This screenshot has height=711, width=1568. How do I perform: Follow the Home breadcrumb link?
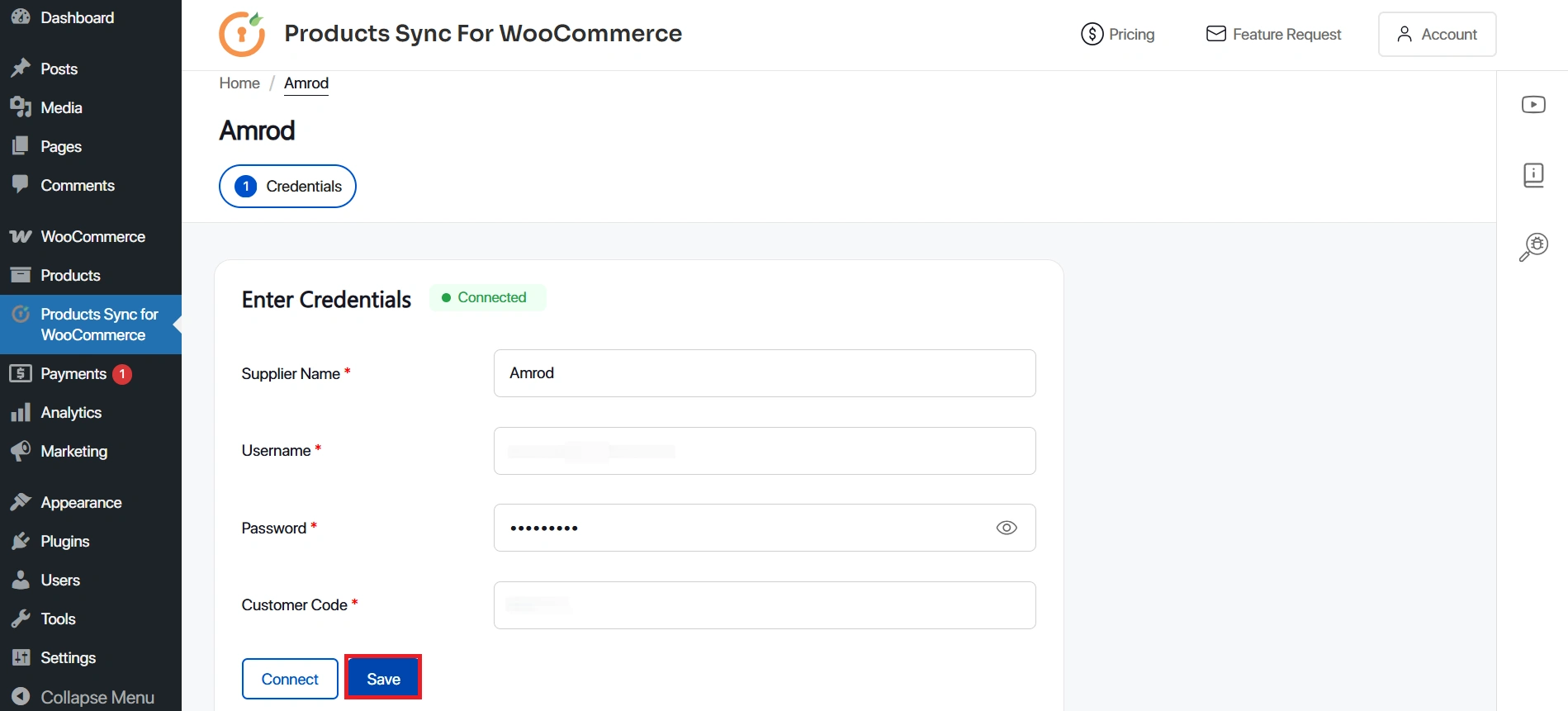click(x=239, y=83)
